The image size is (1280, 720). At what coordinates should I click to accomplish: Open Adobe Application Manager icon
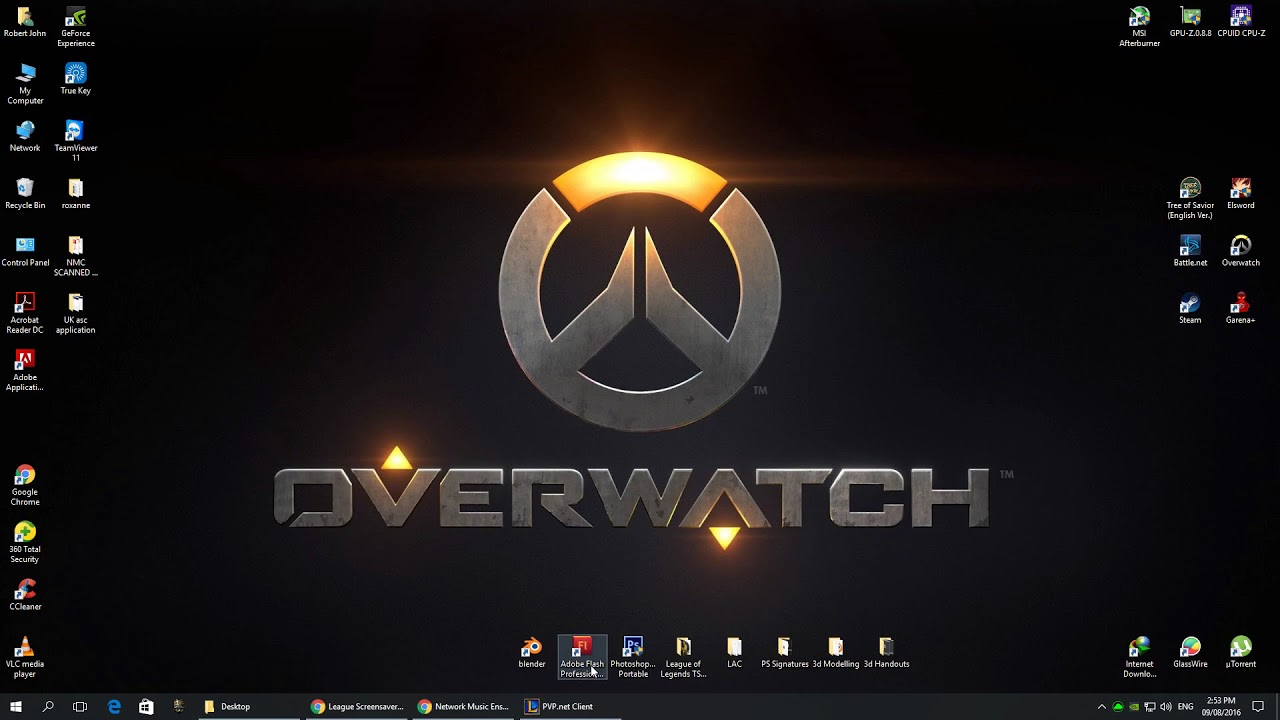click(25, 371)
